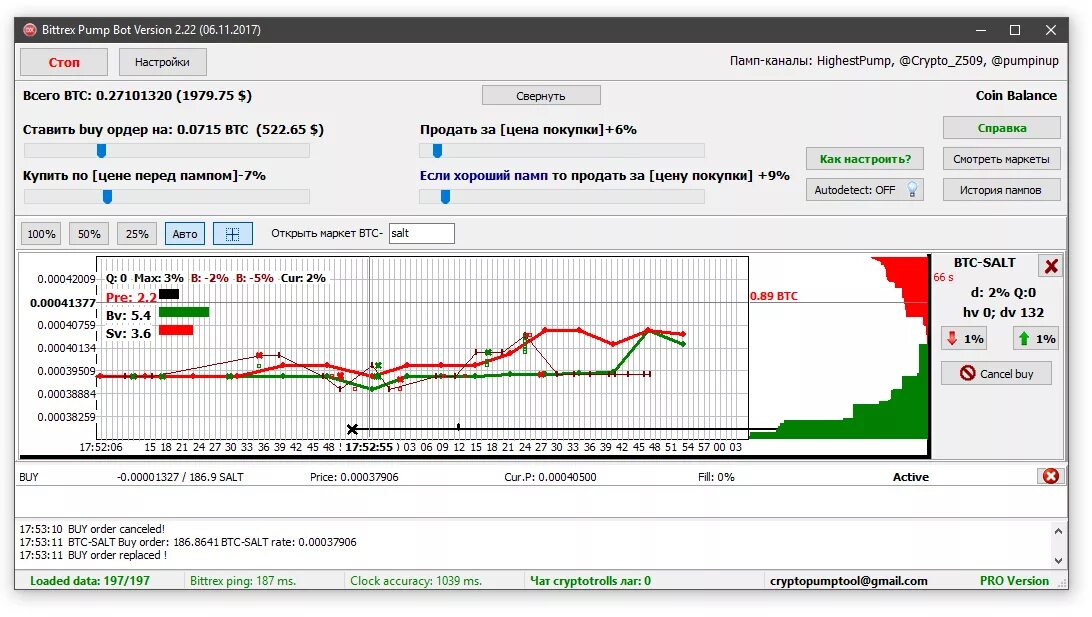Click the Свернуть collapse button
This screenshot has height=617, width=1092.
point(541,95)
